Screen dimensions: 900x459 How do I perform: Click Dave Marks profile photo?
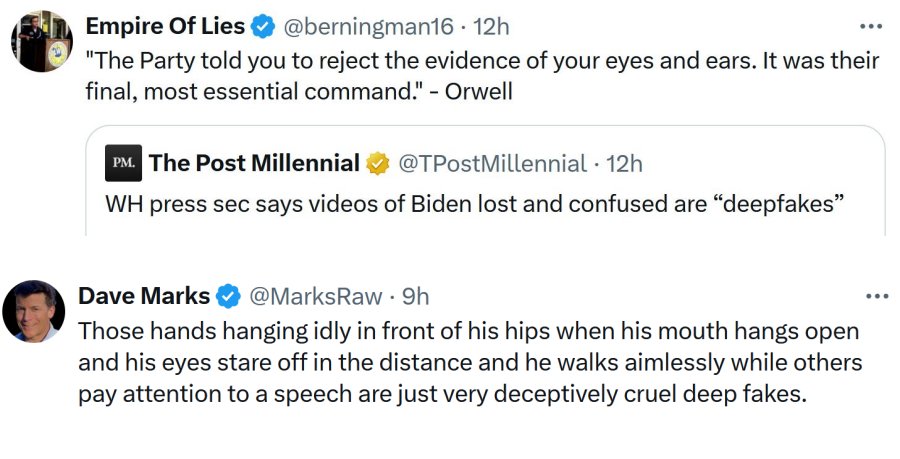click(x=41, y=312)
